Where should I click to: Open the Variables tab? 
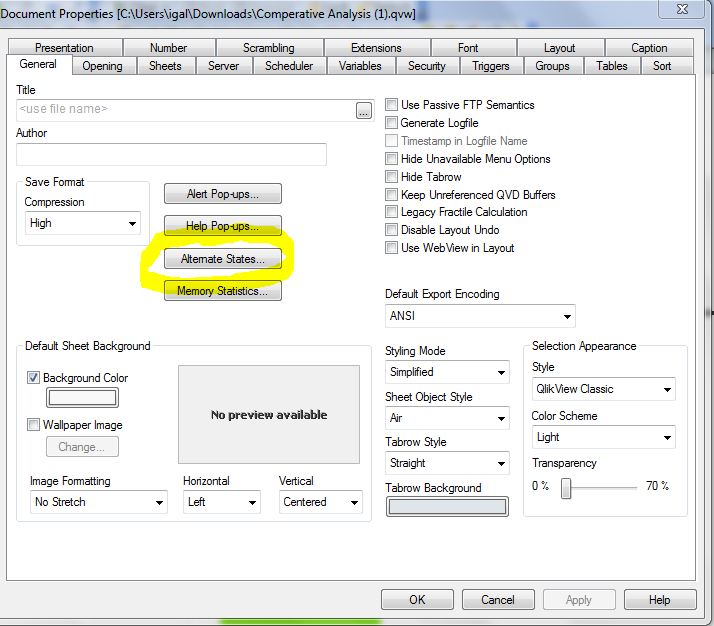pyautogui.click(x=360, y=66)
